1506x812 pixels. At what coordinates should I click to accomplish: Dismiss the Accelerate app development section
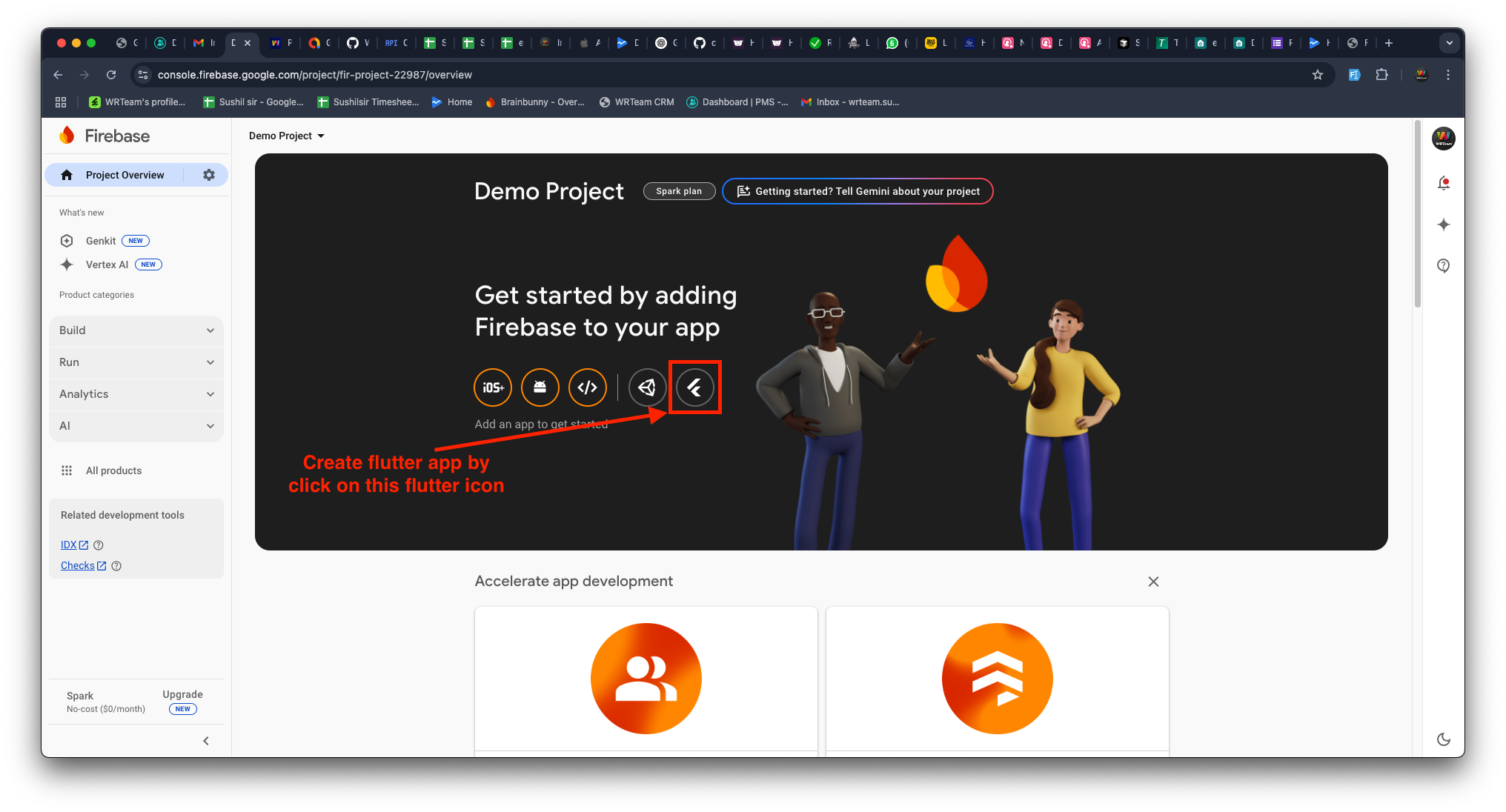1153,582
